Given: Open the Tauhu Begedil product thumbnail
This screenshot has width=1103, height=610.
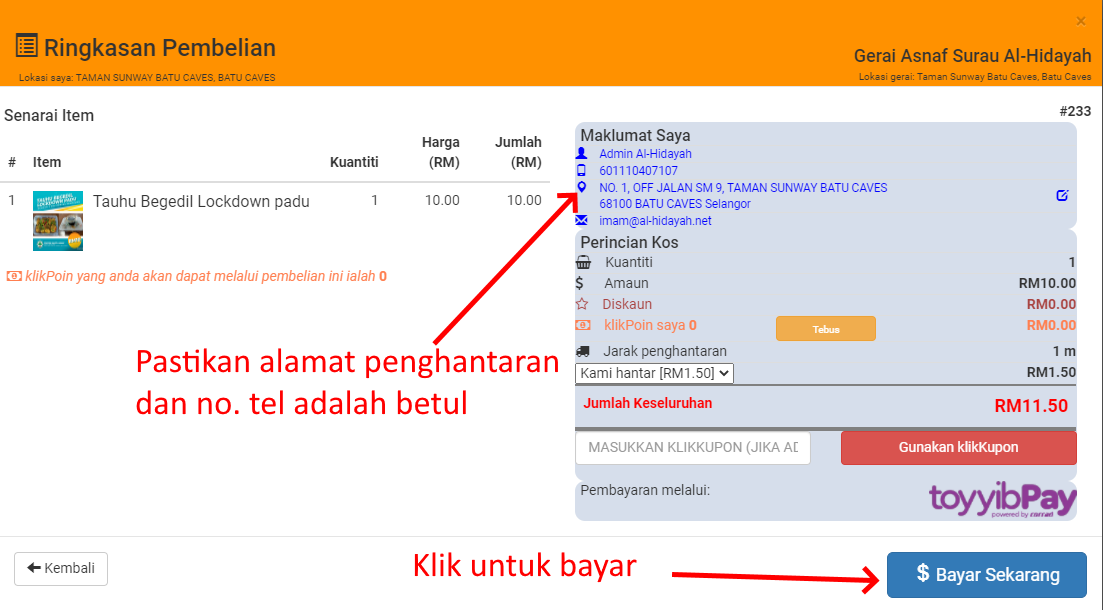Looking at the screenshot, I should [58, 220].
